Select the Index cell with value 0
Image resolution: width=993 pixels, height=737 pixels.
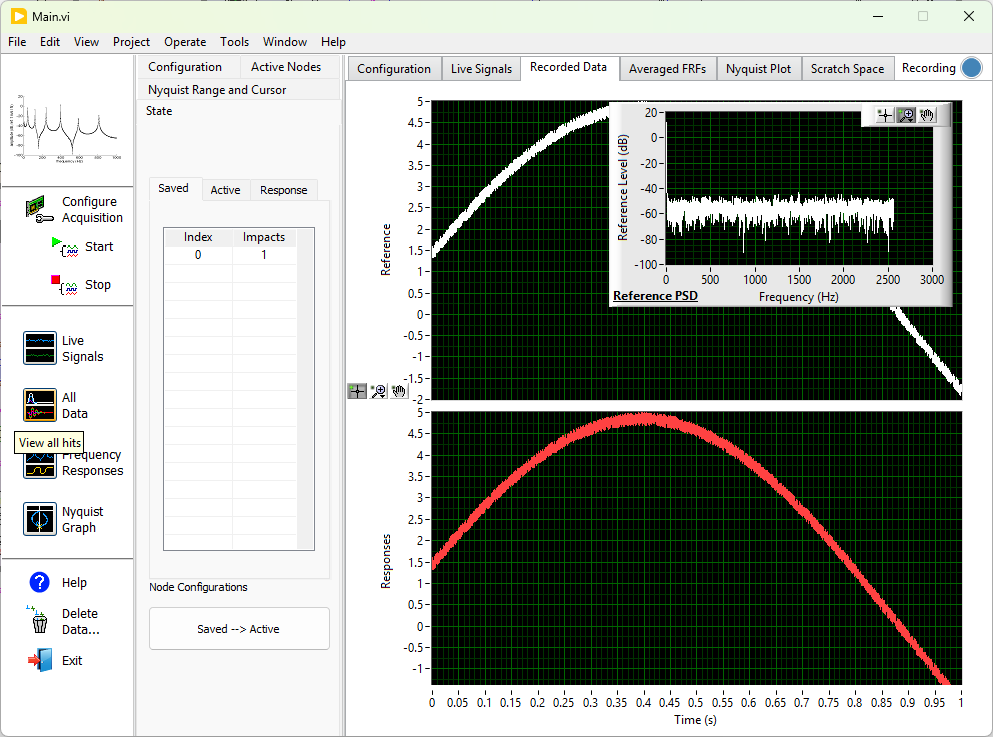tap(198, 255)
